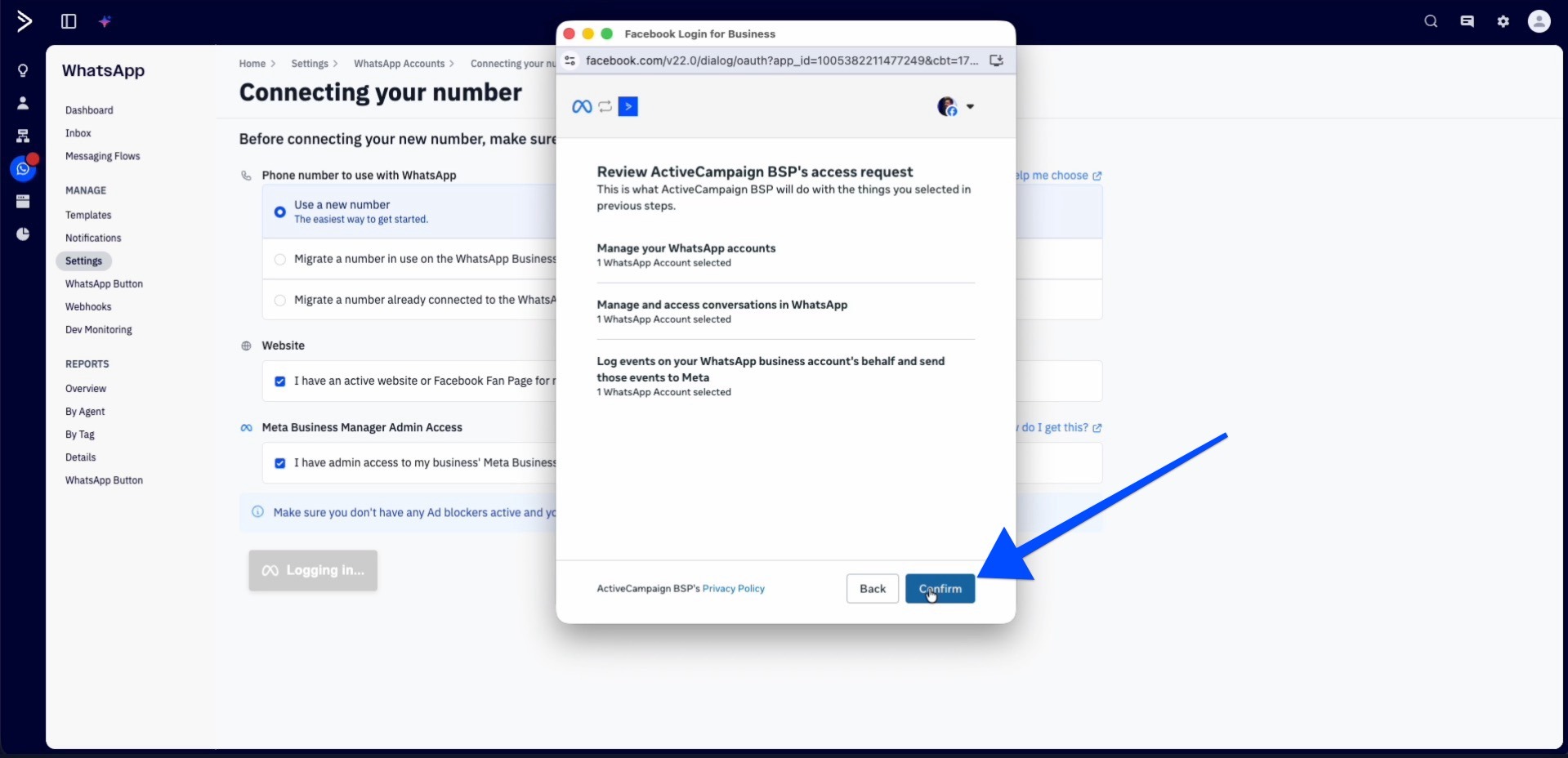1568x758 pixels.
Task: Open Dashboard in WhatsApp menu
Action: tap(89, 110)
